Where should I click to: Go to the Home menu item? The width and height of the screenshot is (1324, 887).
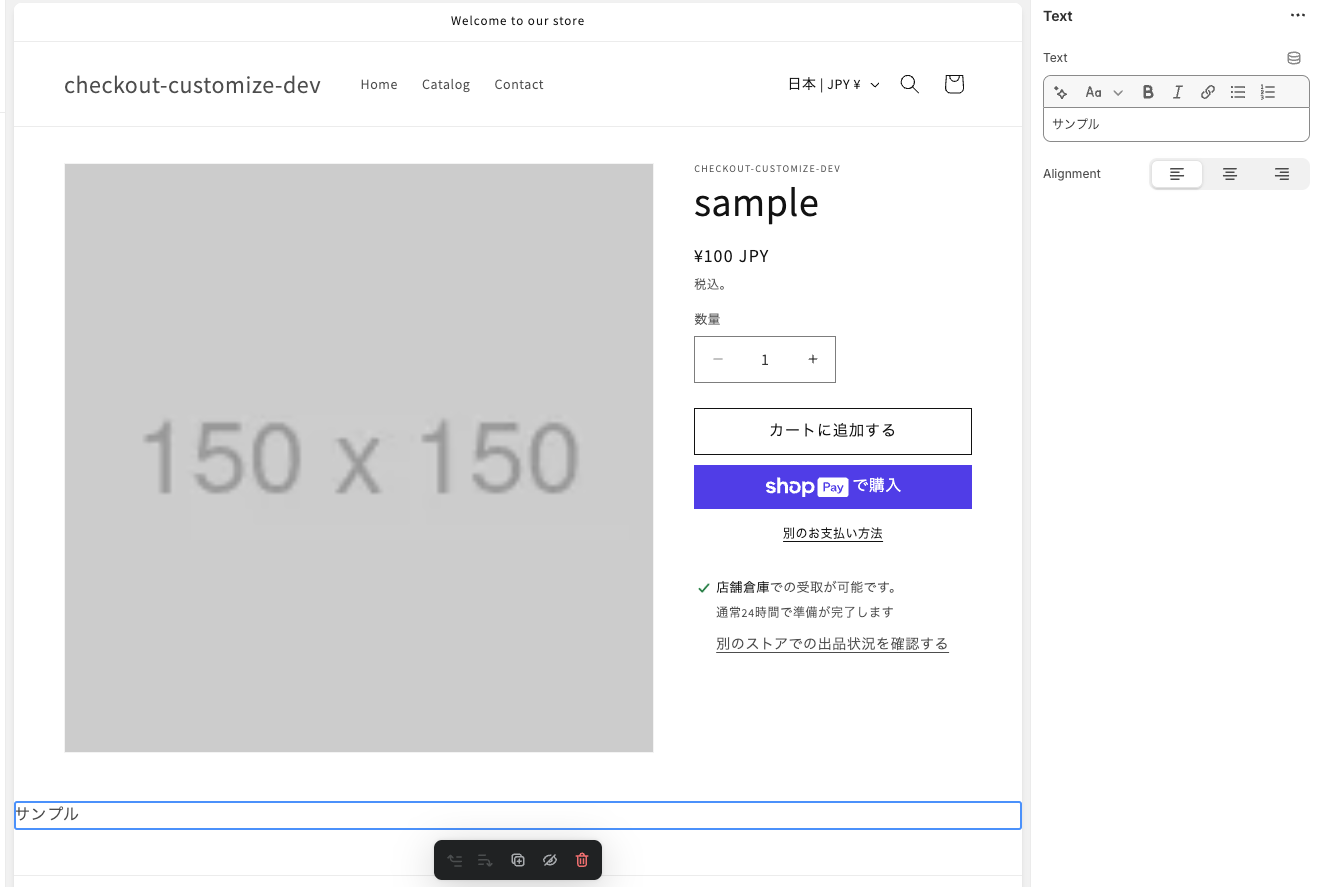pyautogui.click(x=379, y=85)
